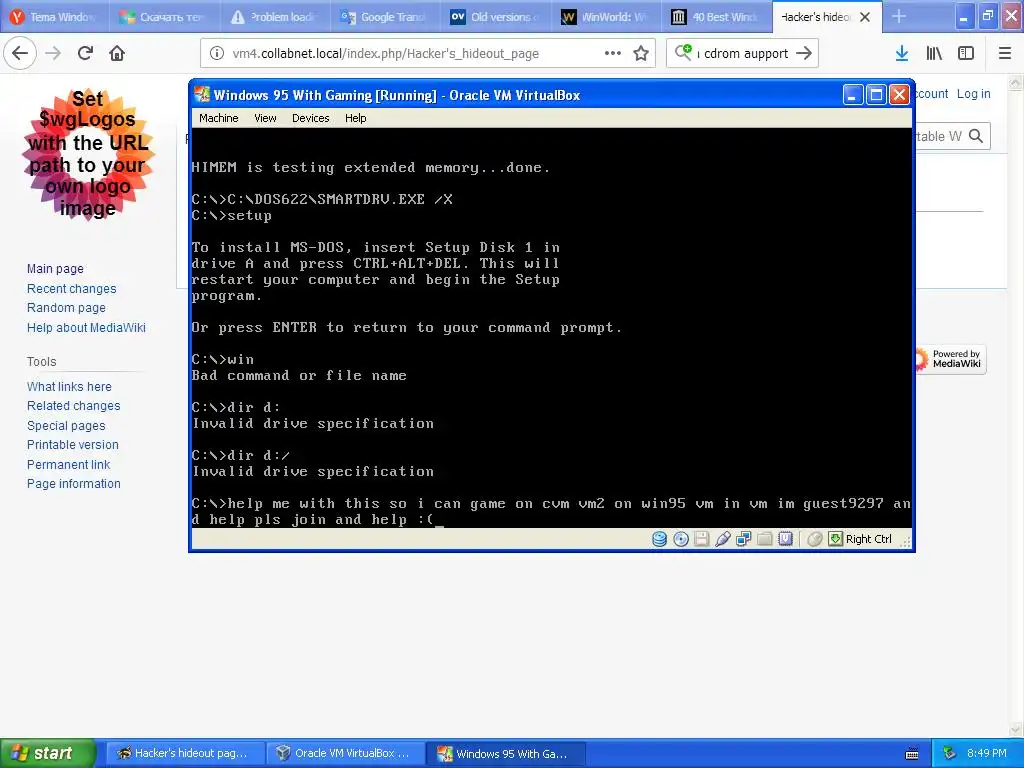Image resolution: width=1024 pixels, height=768 pixels.
Task: Click the Powered by MediaWiki badge
Action: (x=950, y=359)
